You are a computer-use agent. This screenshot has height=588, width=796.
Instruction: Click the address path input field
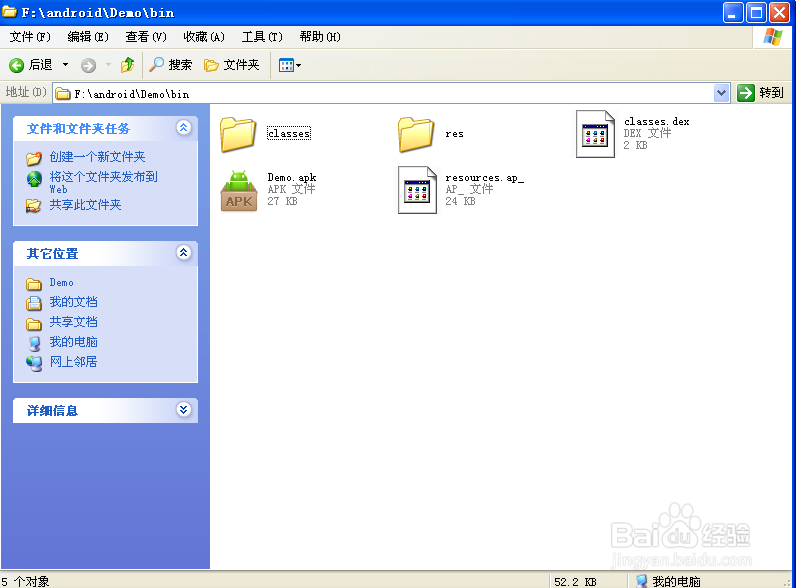(391, 93)
